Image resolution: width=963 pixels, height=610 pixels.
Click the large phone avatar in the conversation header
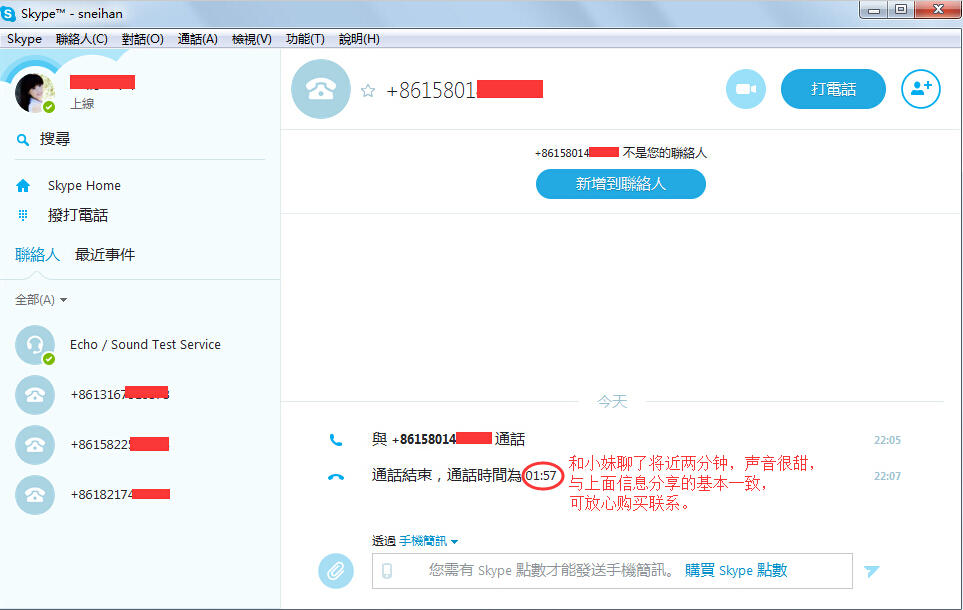click(x=321, y=89)
